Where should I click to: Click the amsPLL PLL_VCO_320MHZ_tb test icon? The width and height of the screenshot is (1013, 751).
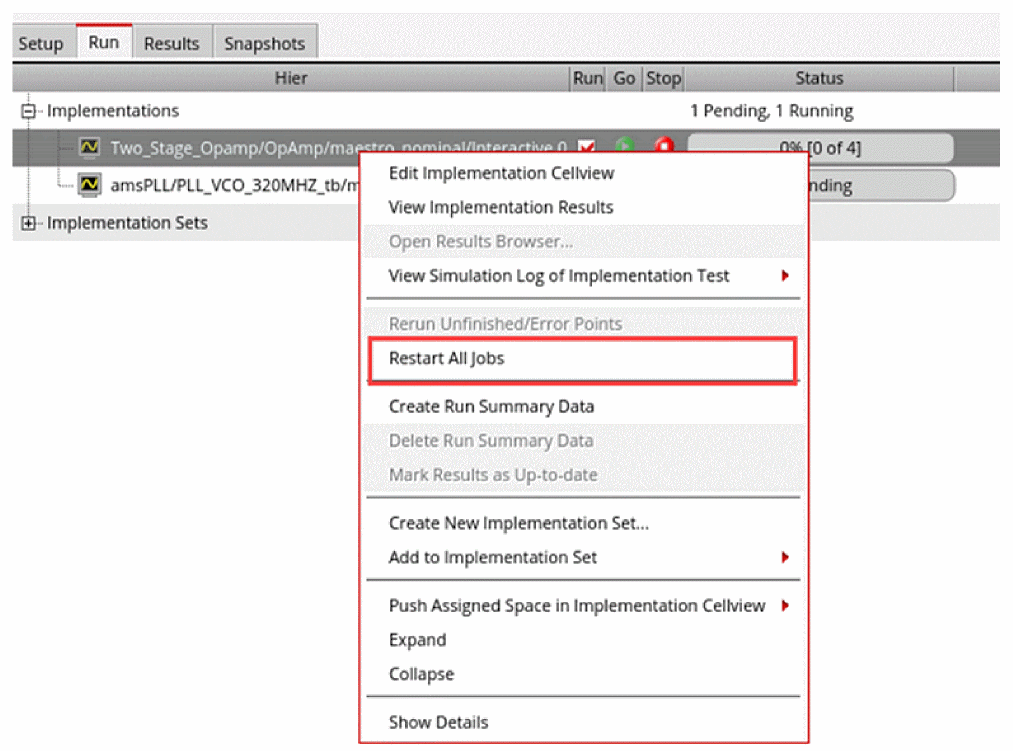pyautogui.click(x=89, y=185)
